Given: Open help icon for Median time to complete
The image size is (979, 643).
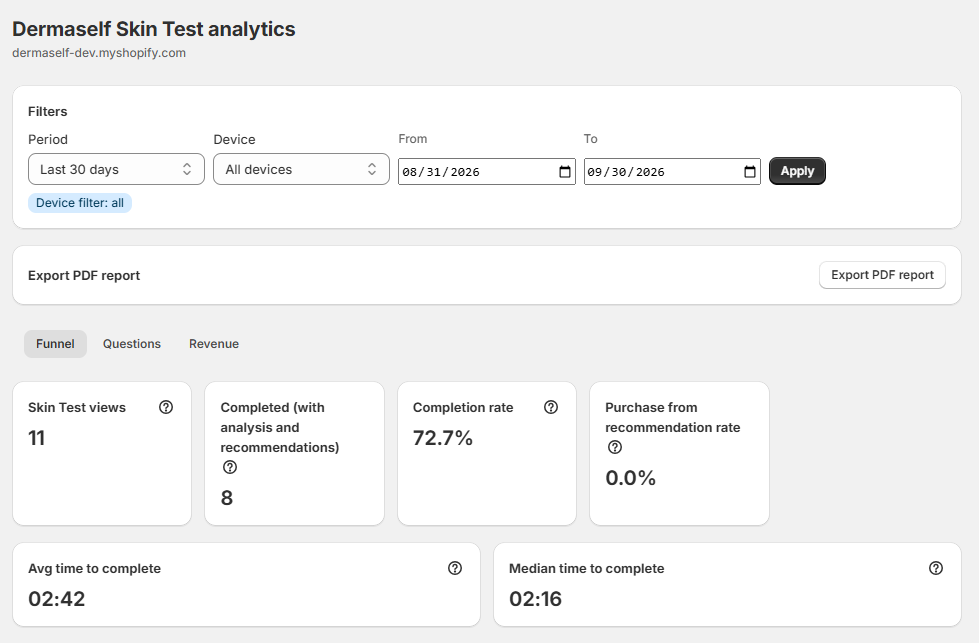Looking at the screenshot, I should [x=936, y=568].
